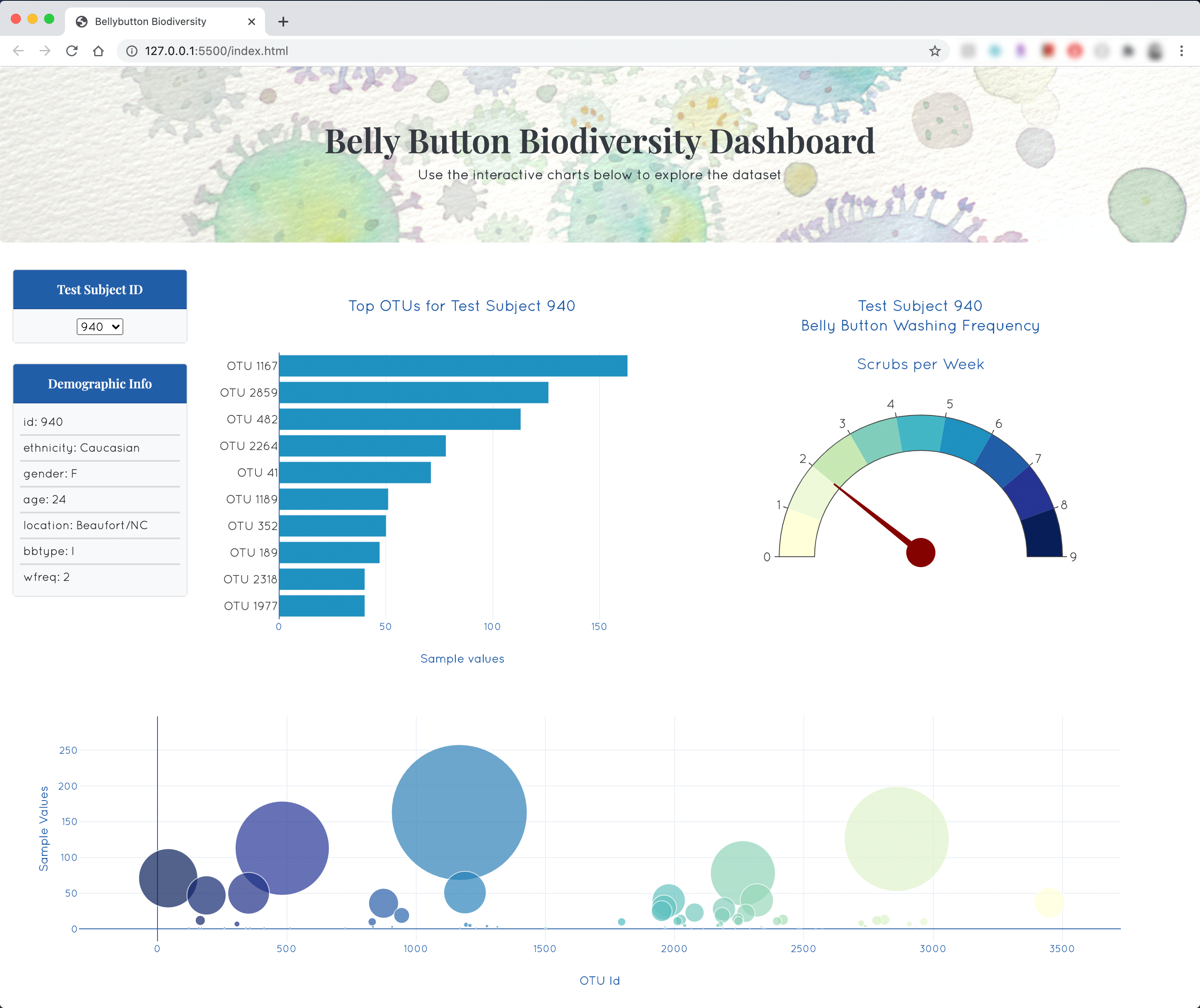Close the Bellybutton Biodiversity tab
Screen dimensions: 1200x1008
(x=251, y=22)
